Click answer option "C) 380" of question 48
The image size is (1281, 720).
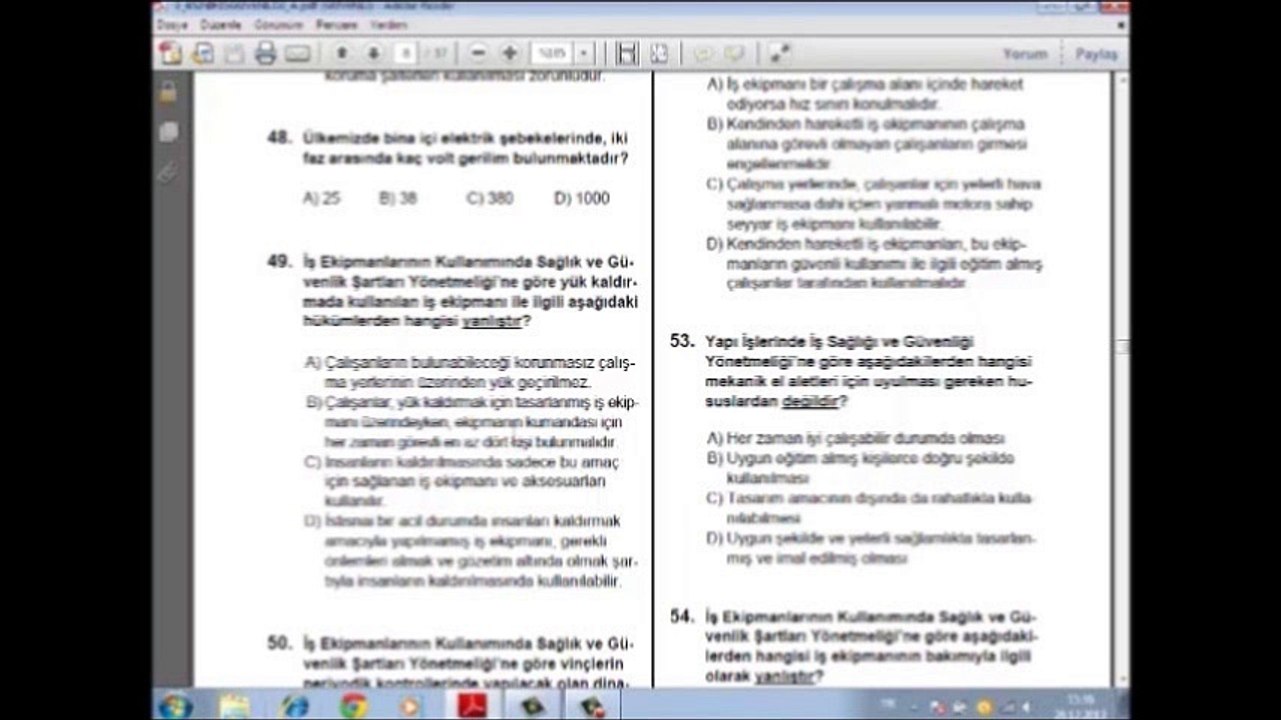(490, 198)
